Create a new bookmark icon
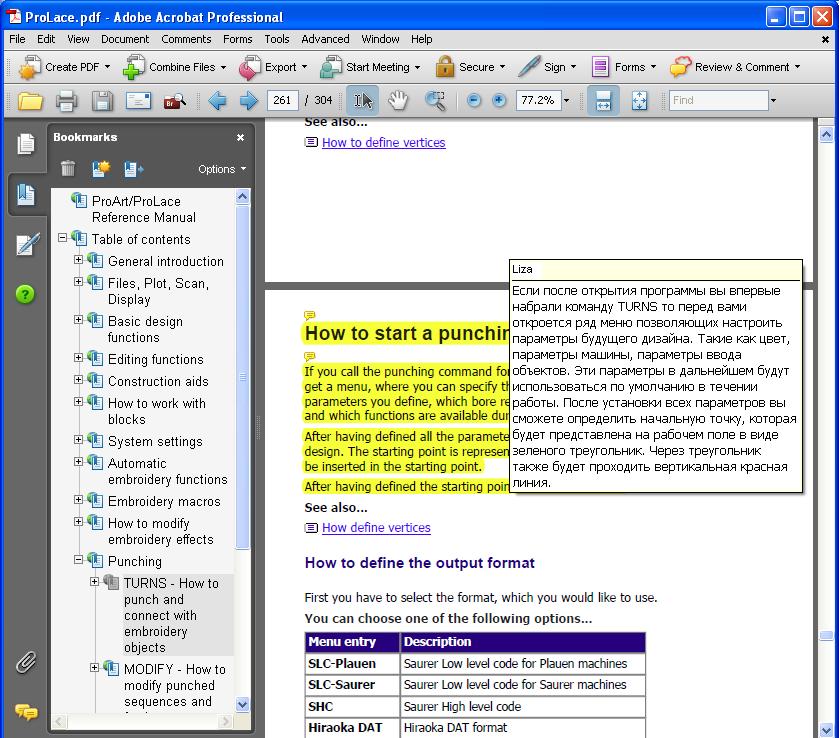This screenshot has width=839, height=738. [100, 169]
